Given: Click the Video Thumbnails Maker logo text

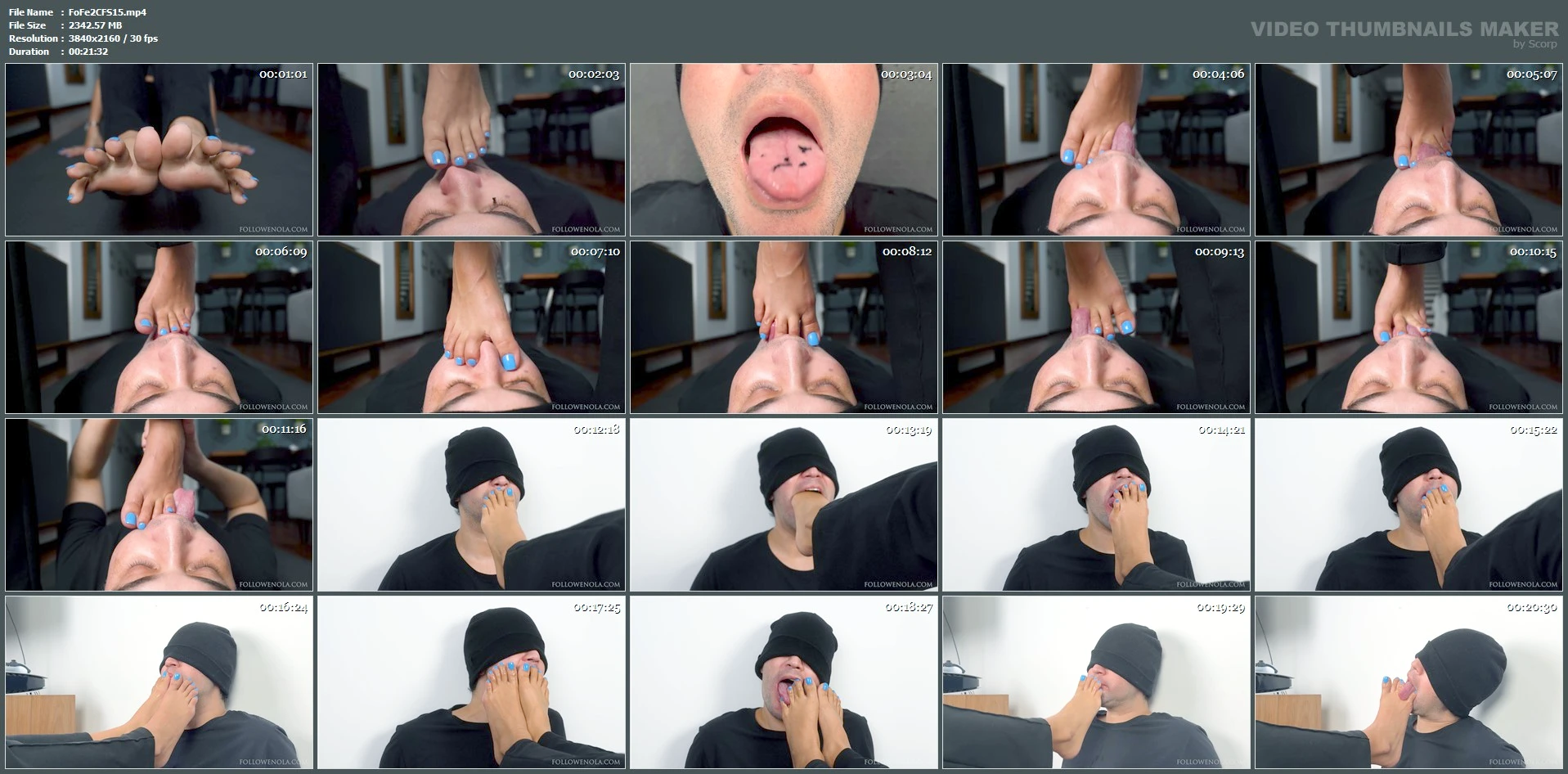Looking at the screenshot, I should click(x=1404, y=29).
